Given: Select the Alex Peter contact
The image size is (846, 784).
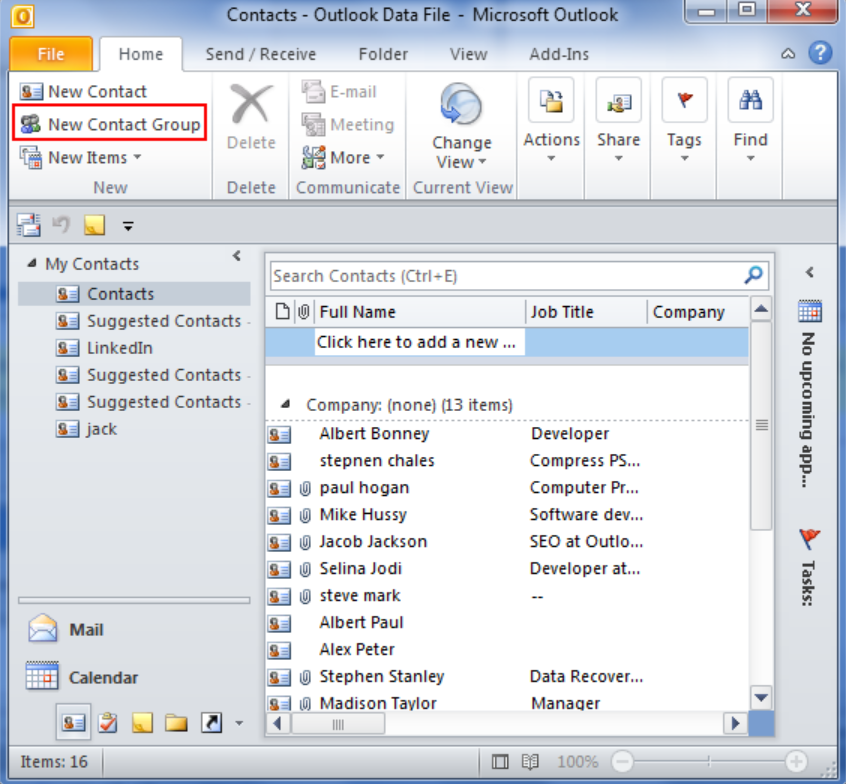Looking at the screenshot, I should (507, 650).
